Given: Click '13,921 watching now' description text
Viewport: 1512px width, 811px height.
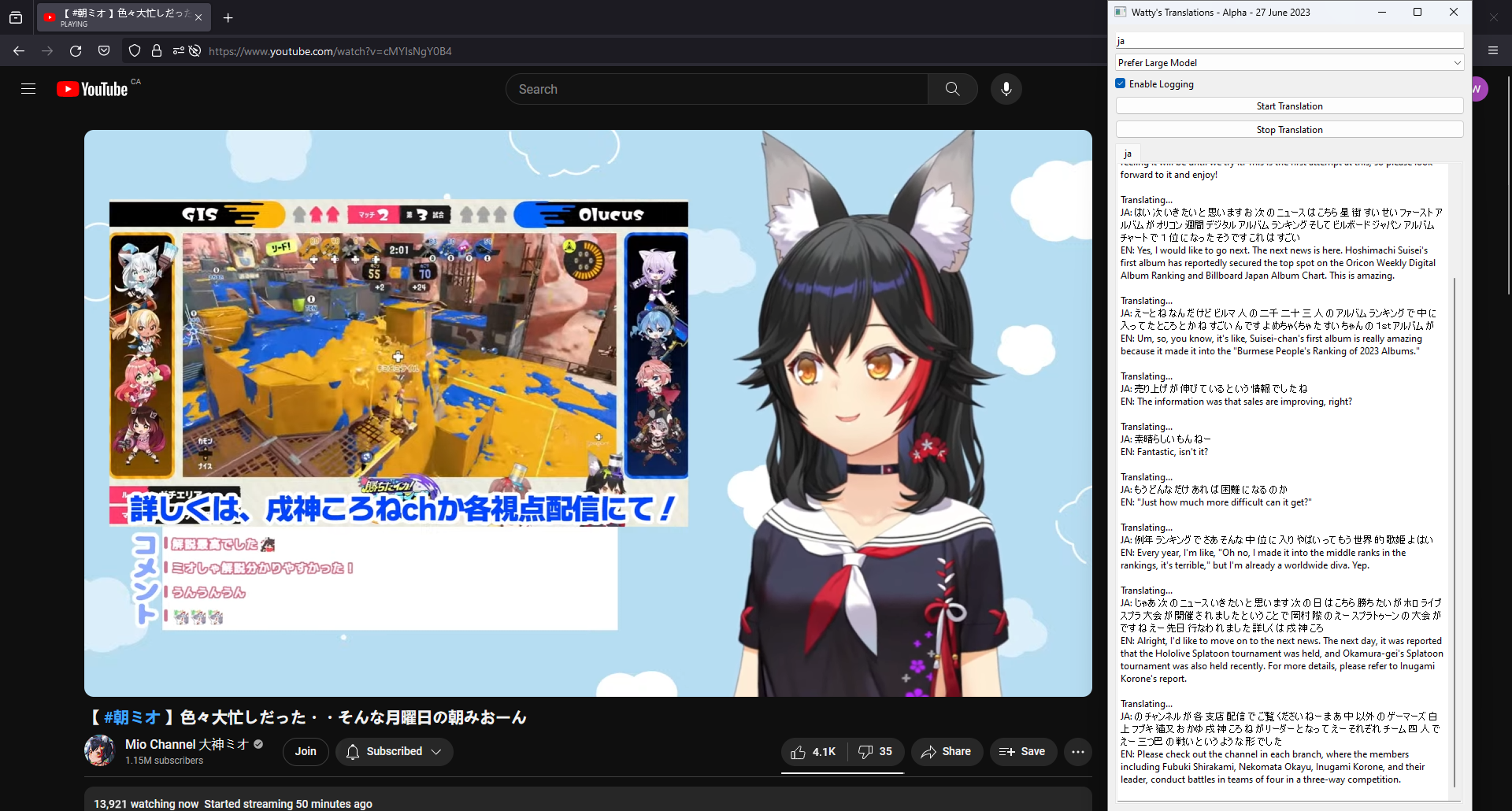Looking at the screenshot, I should tap(146, 804).
